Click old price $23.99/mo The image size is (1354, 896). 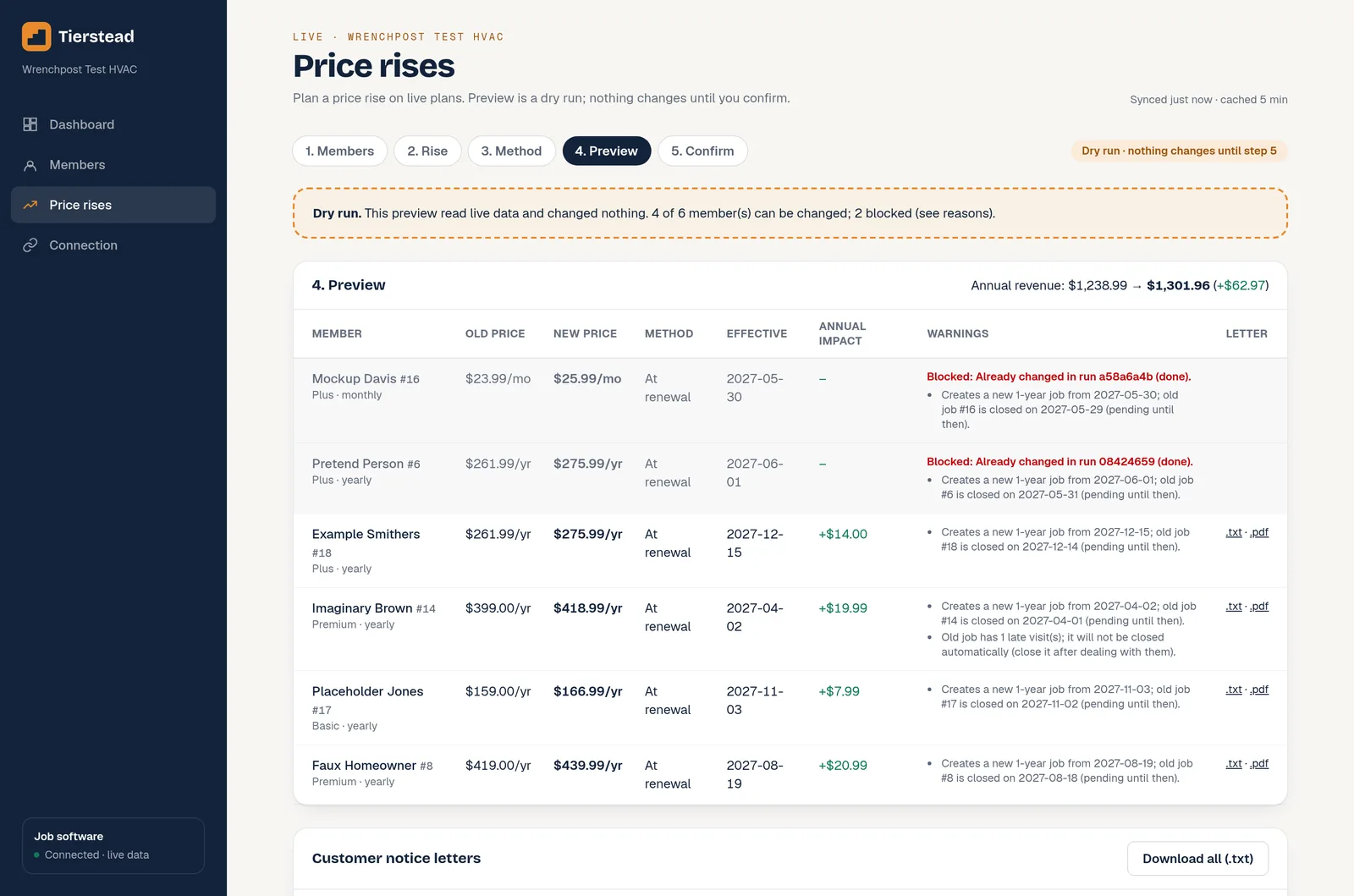pos(498,379)
